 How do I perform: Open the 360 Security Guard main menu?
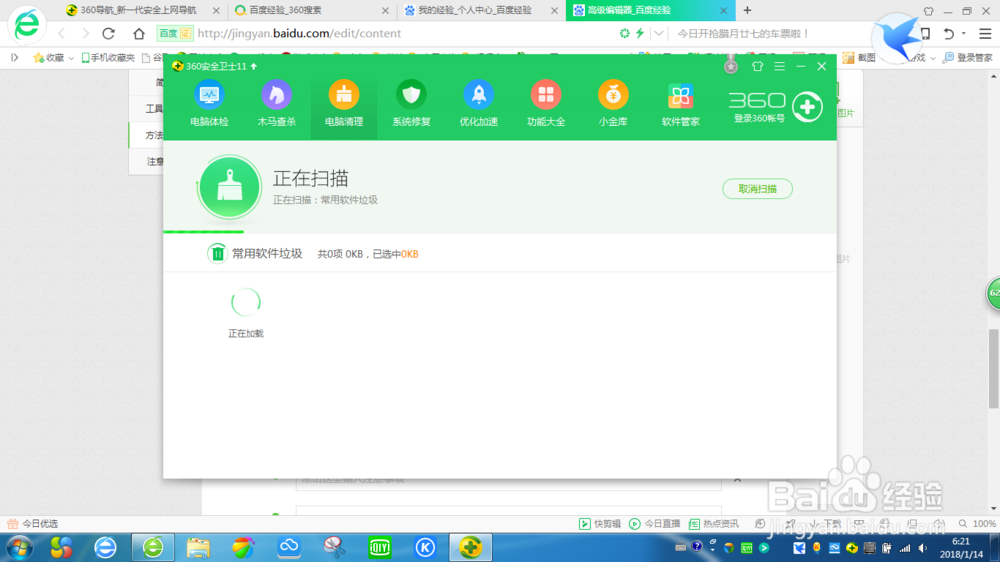click(x=779, y=66)
